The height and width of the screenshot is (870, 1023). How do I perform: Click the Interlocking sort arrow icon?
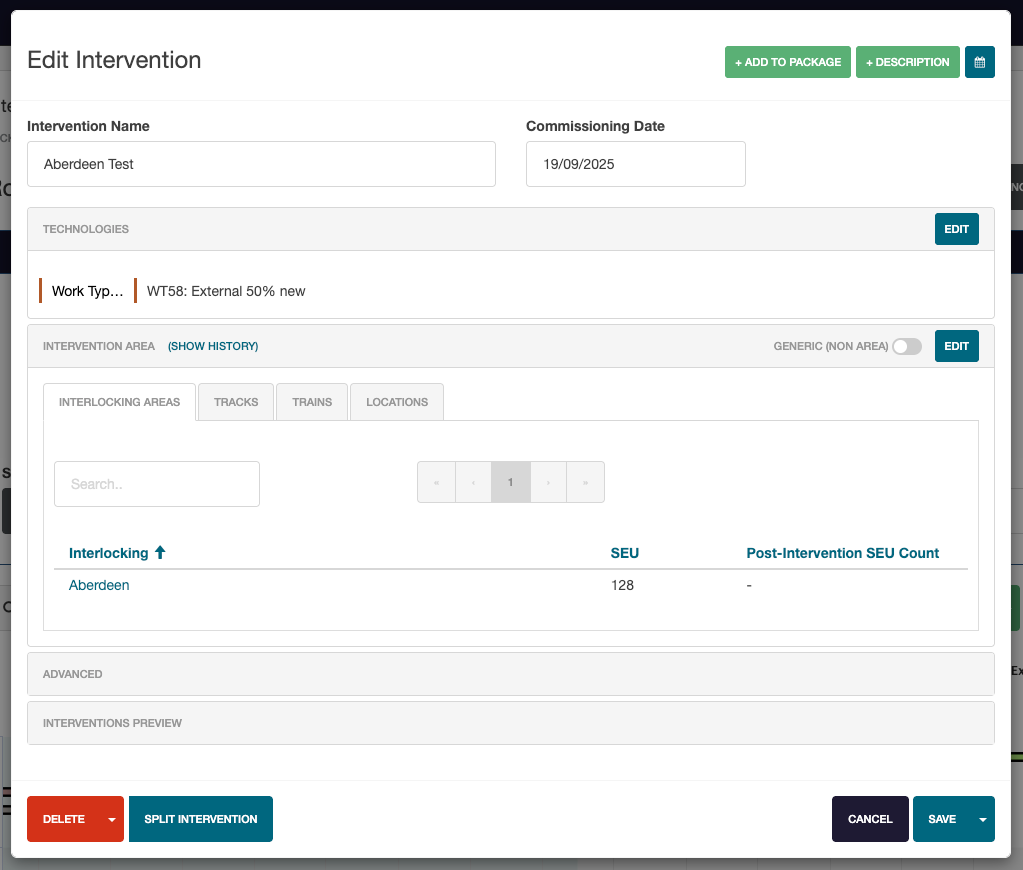coord(160,553)
